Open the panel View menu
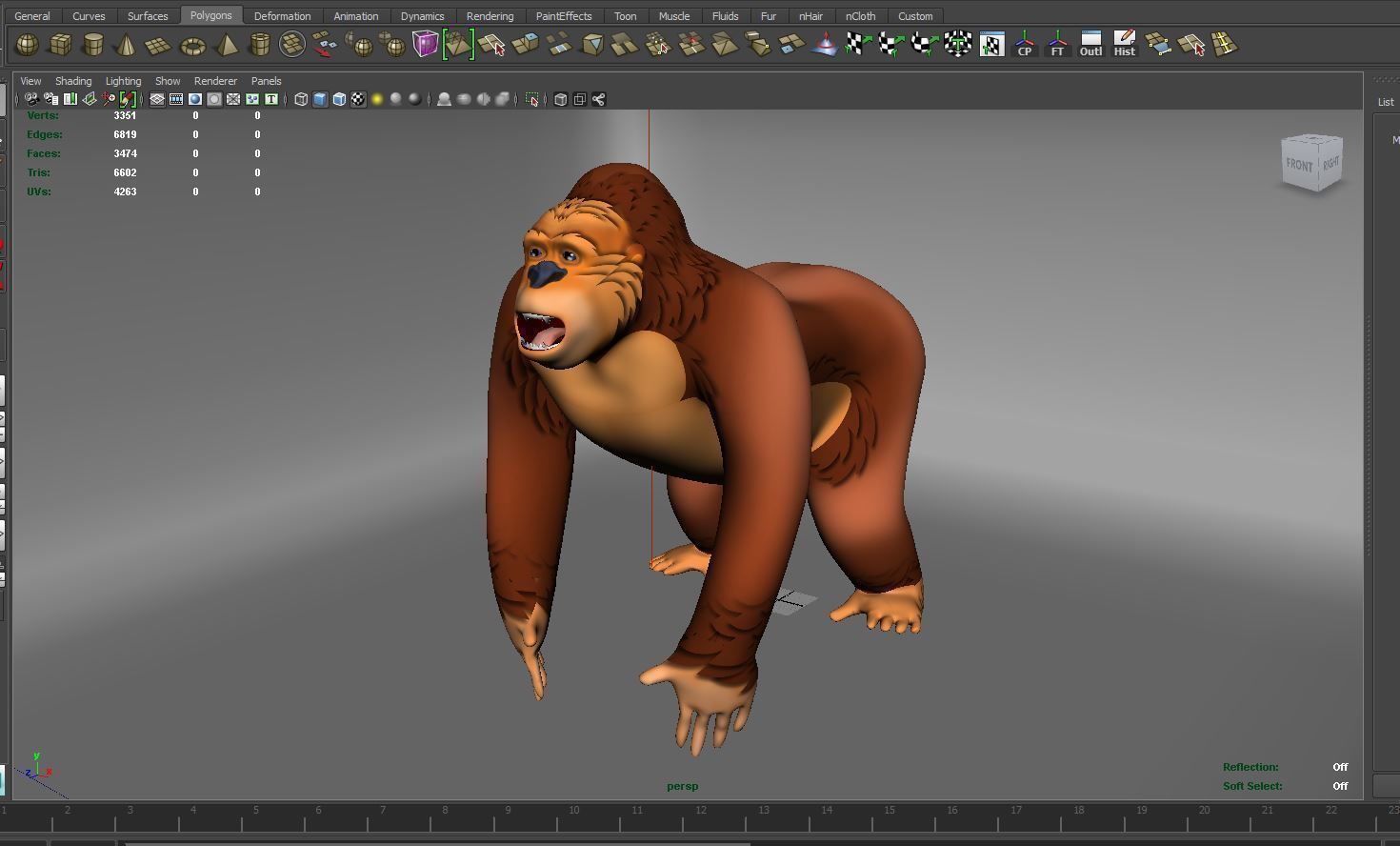This screenshot has width=1400, height=846. (x=30, y=81)
